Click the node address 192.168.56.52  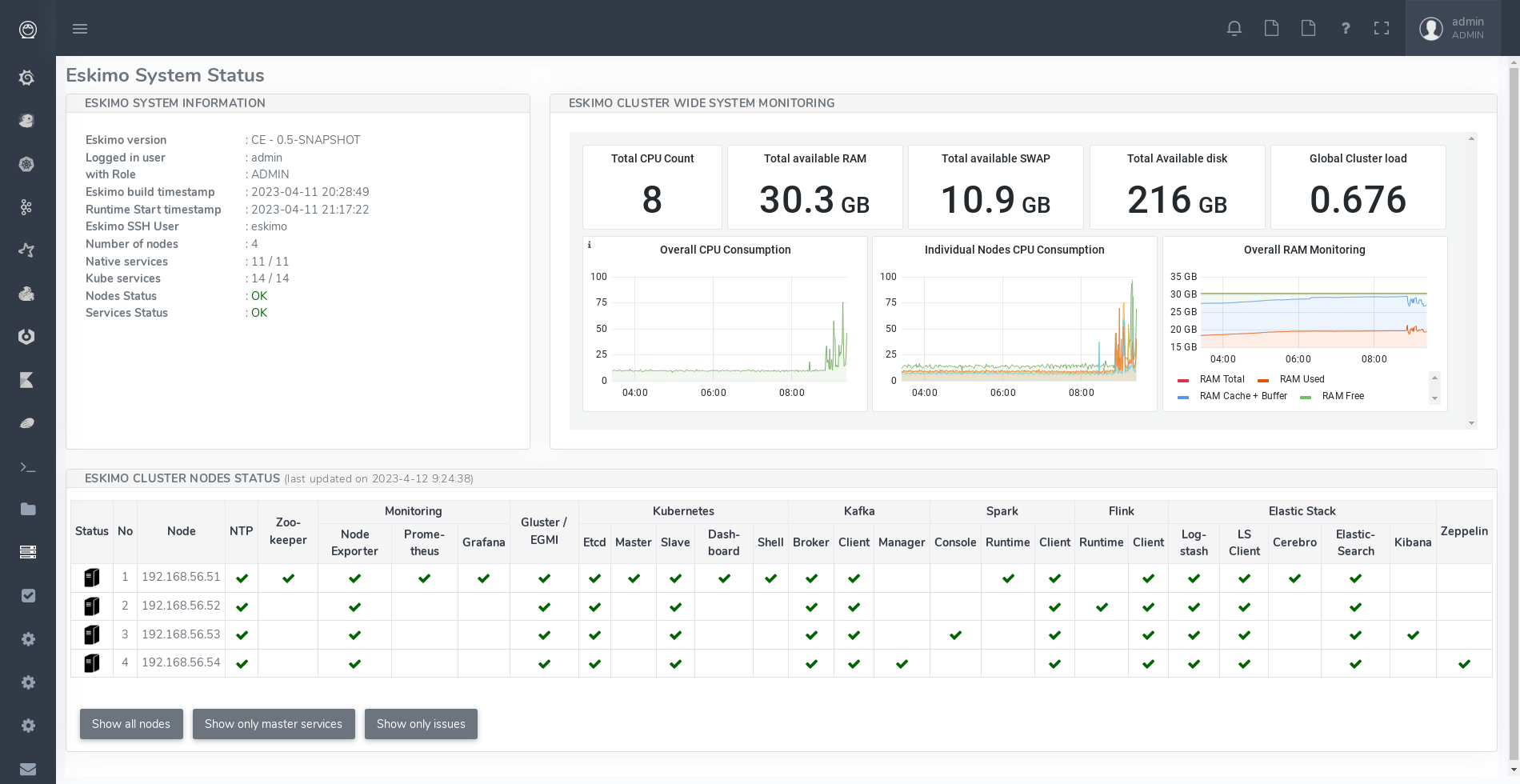click(x=181, y=606)
